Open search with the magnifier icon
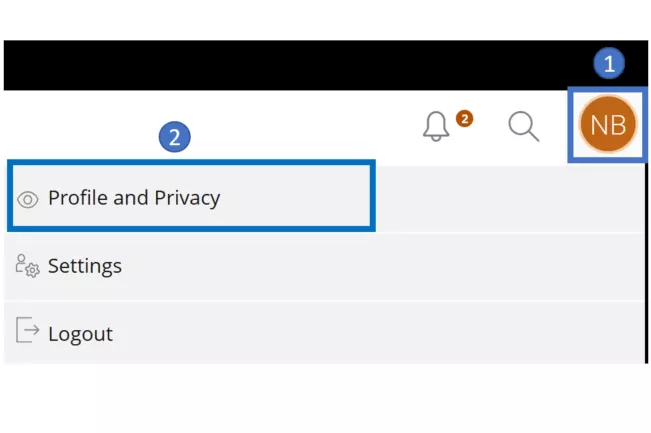This screenshot has width=651, height=433. (523, 127)
